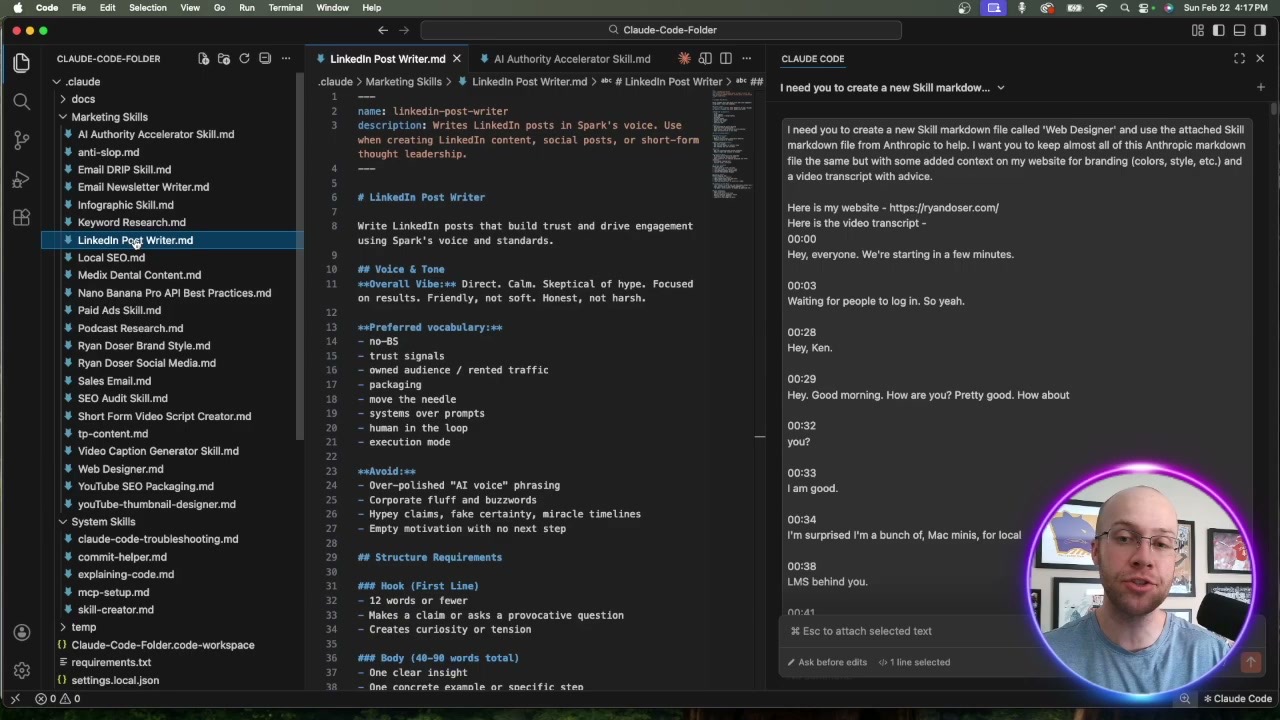1280x720 pixels.
Task: Open the Terminal menu
Action: coord(285,8)
